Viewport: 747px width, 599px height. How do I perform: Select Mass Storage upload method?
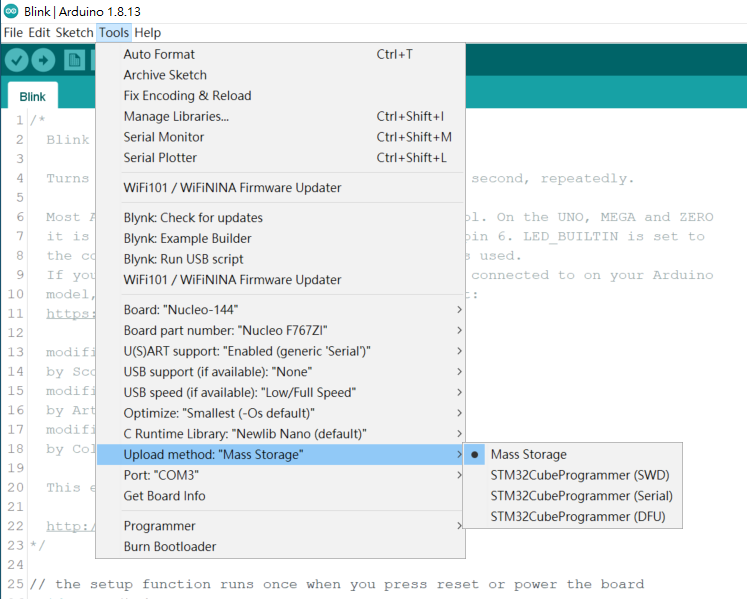click(573, 454)
